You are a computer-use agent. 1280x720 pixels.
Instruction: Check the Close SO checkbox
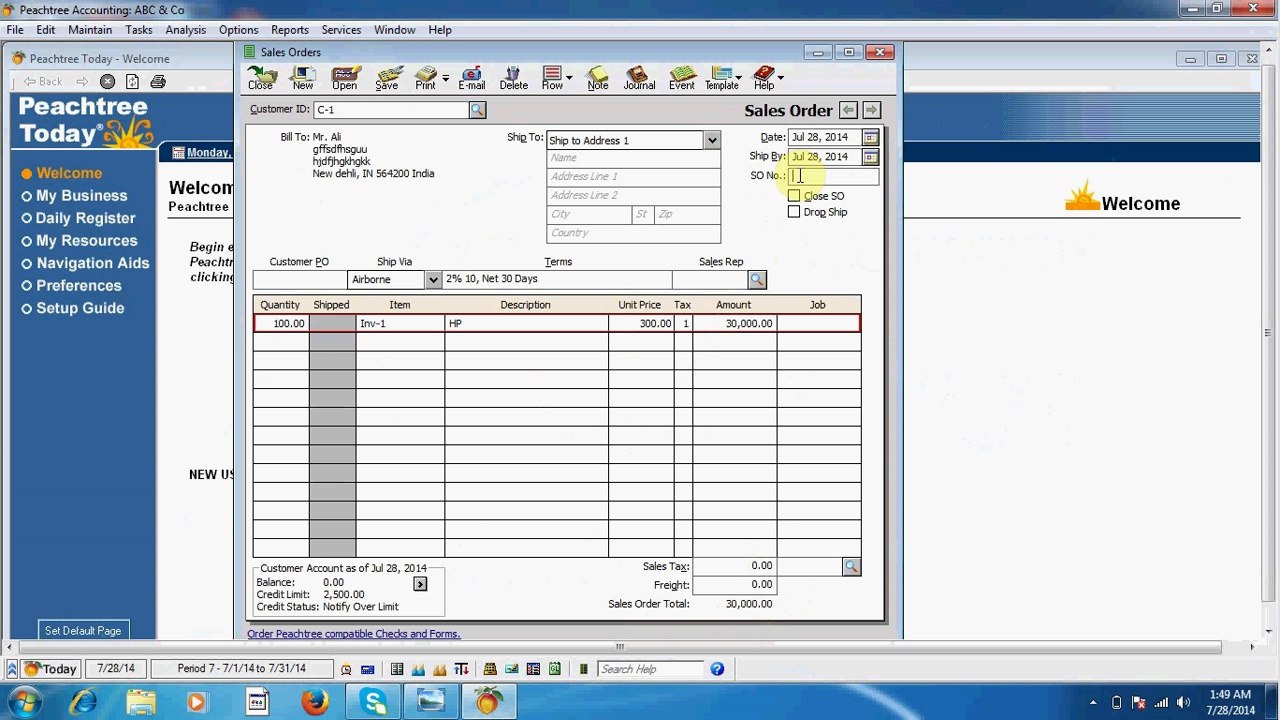point(794,196)
